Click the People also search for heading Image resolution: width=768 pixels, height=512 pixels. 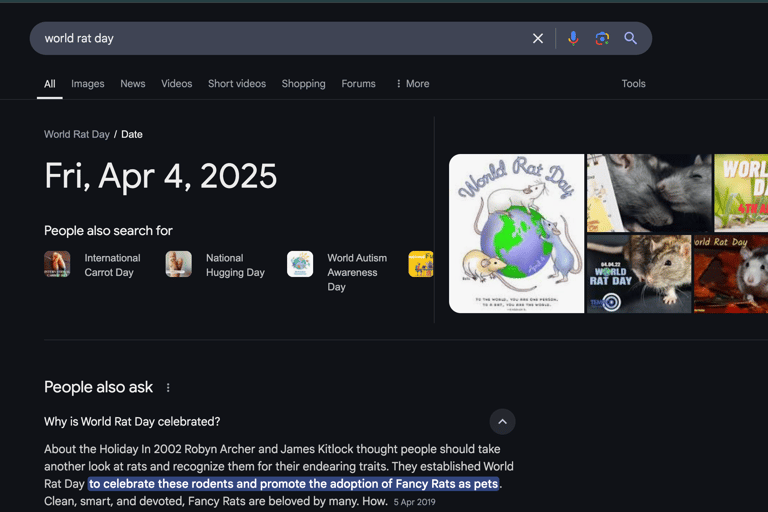tap(108, 231)
